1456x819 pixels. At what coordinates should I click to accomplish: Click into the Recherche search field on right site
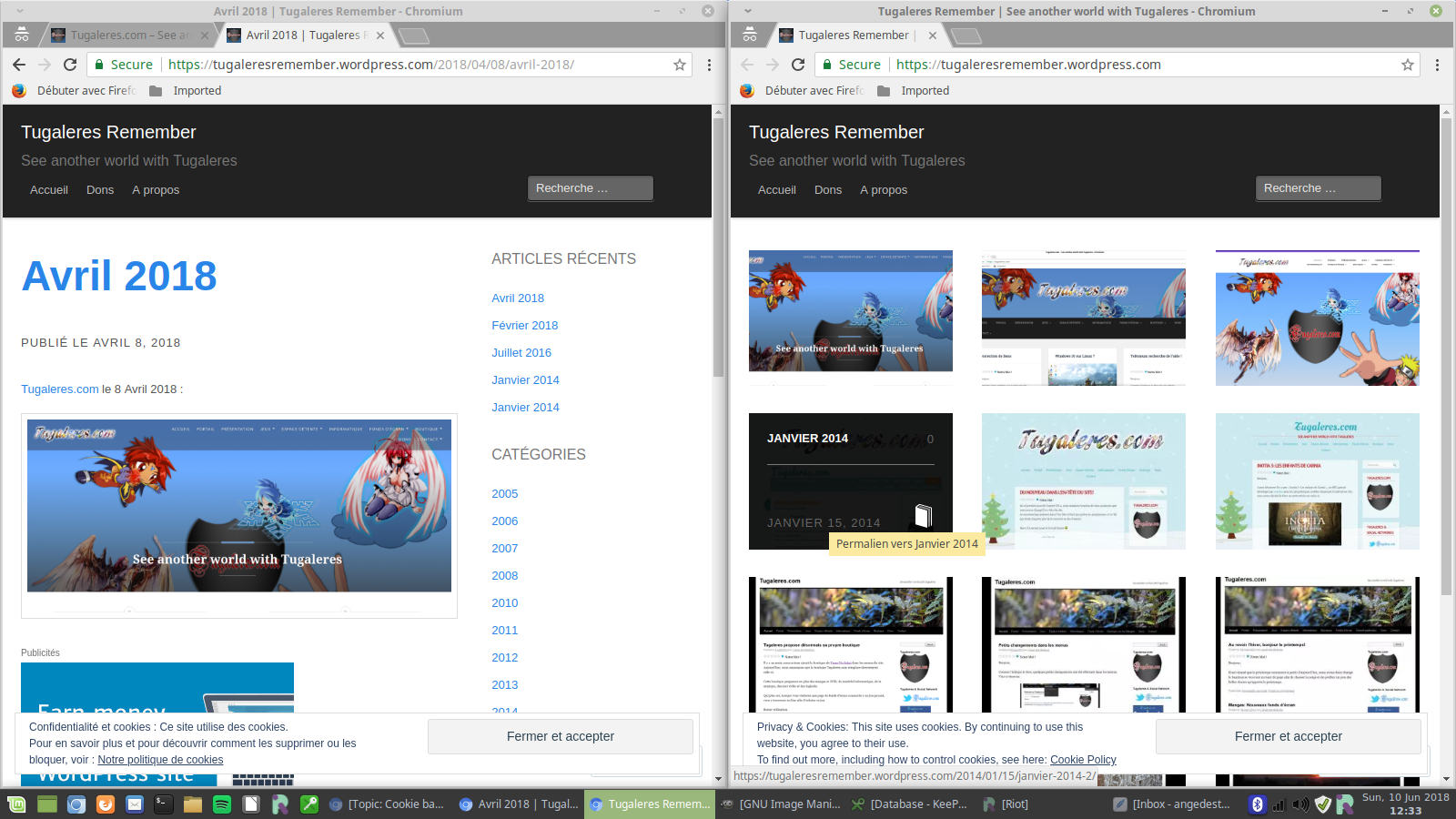[1318, 188]
